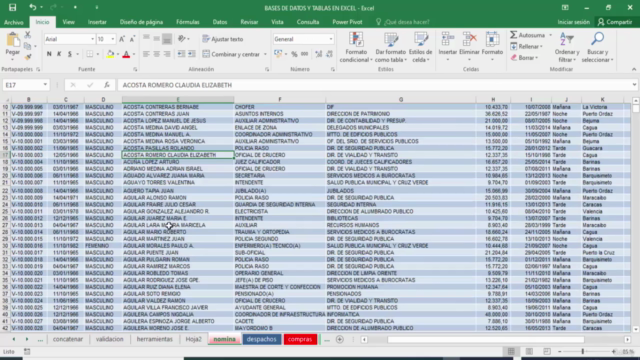The height and width of the screenshot is (360, 640).
Task: Toggle underline S formatting
Action: coord(70,54)
